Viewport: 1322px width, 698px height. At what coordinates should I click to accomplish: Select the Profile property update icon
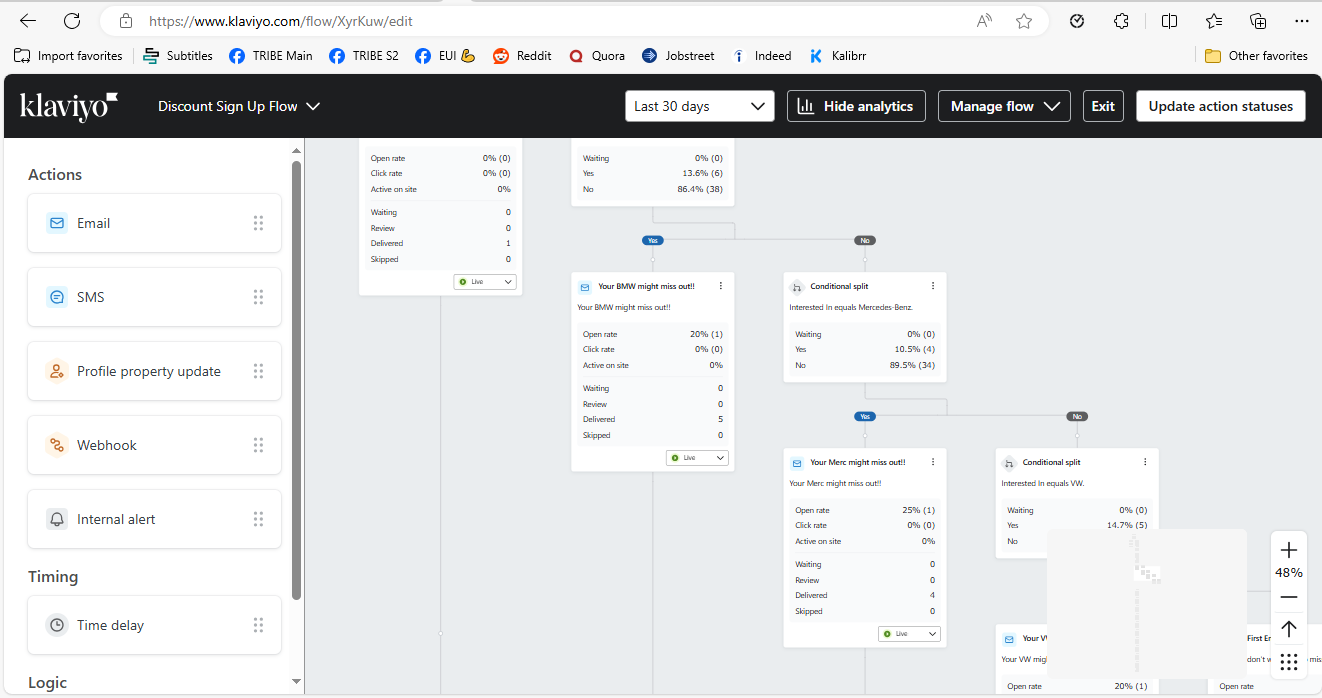(x=57, y=371)
